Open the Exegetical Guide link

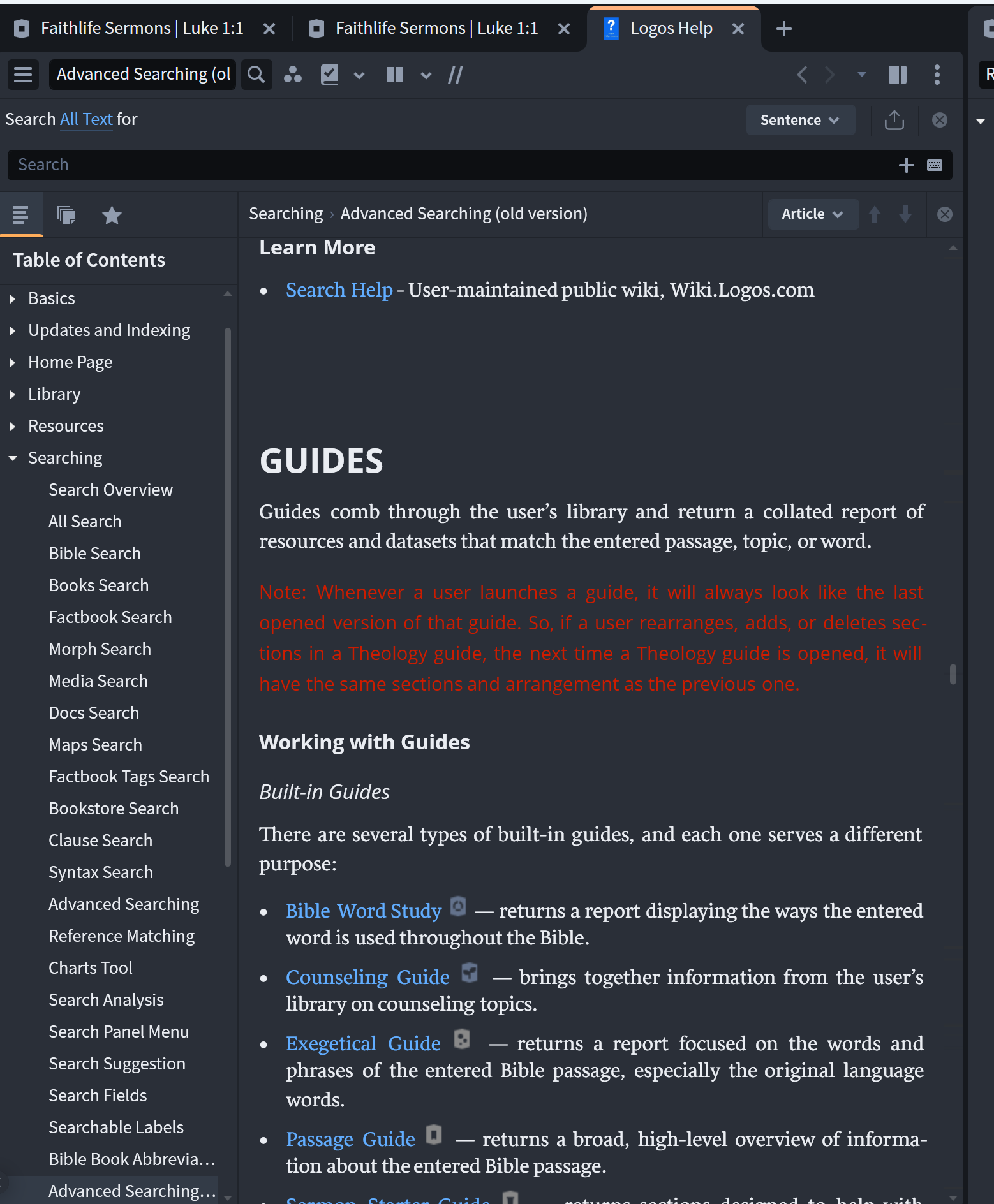(x=363, y=1043)
